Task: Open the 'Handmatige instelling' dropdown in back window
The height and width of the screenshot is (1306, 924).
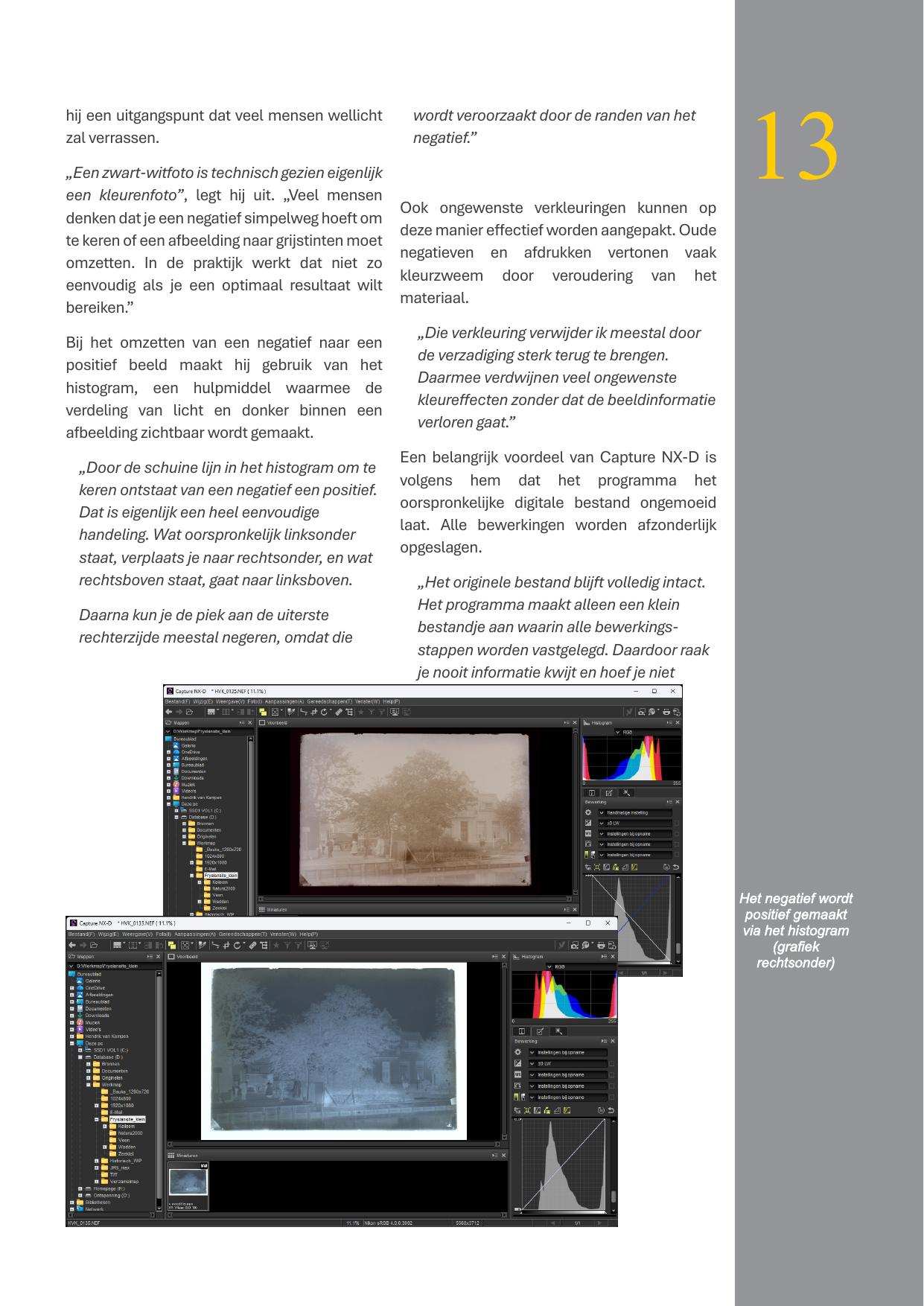Action: [635, 812]
